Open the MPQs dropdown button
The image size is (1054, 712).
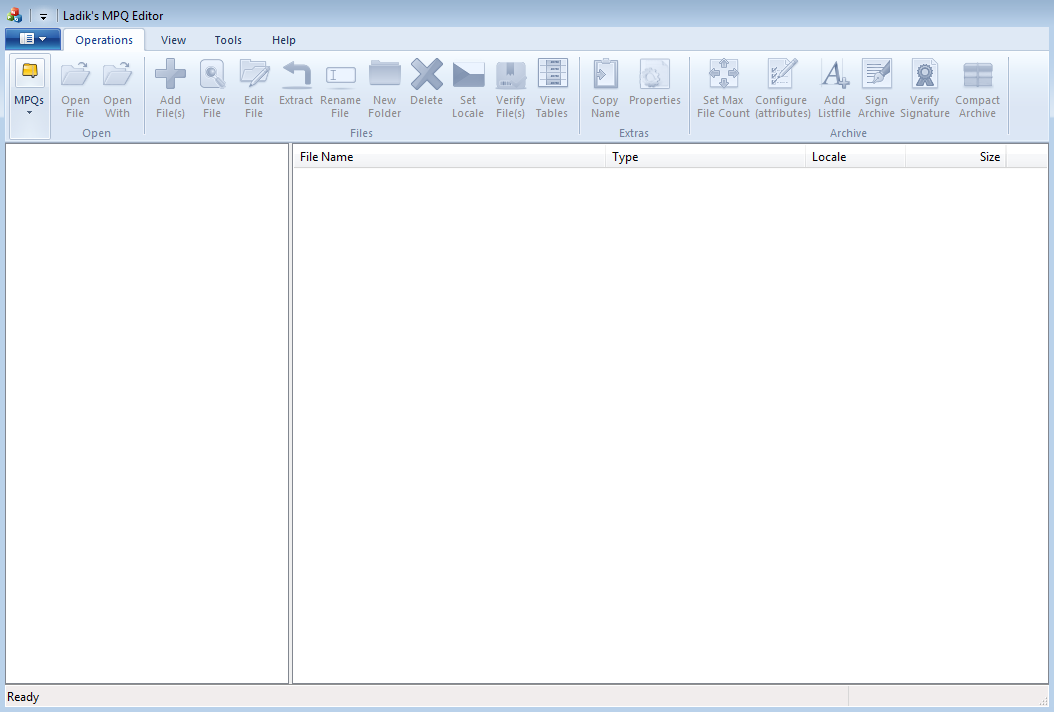(x=30, y=96)
